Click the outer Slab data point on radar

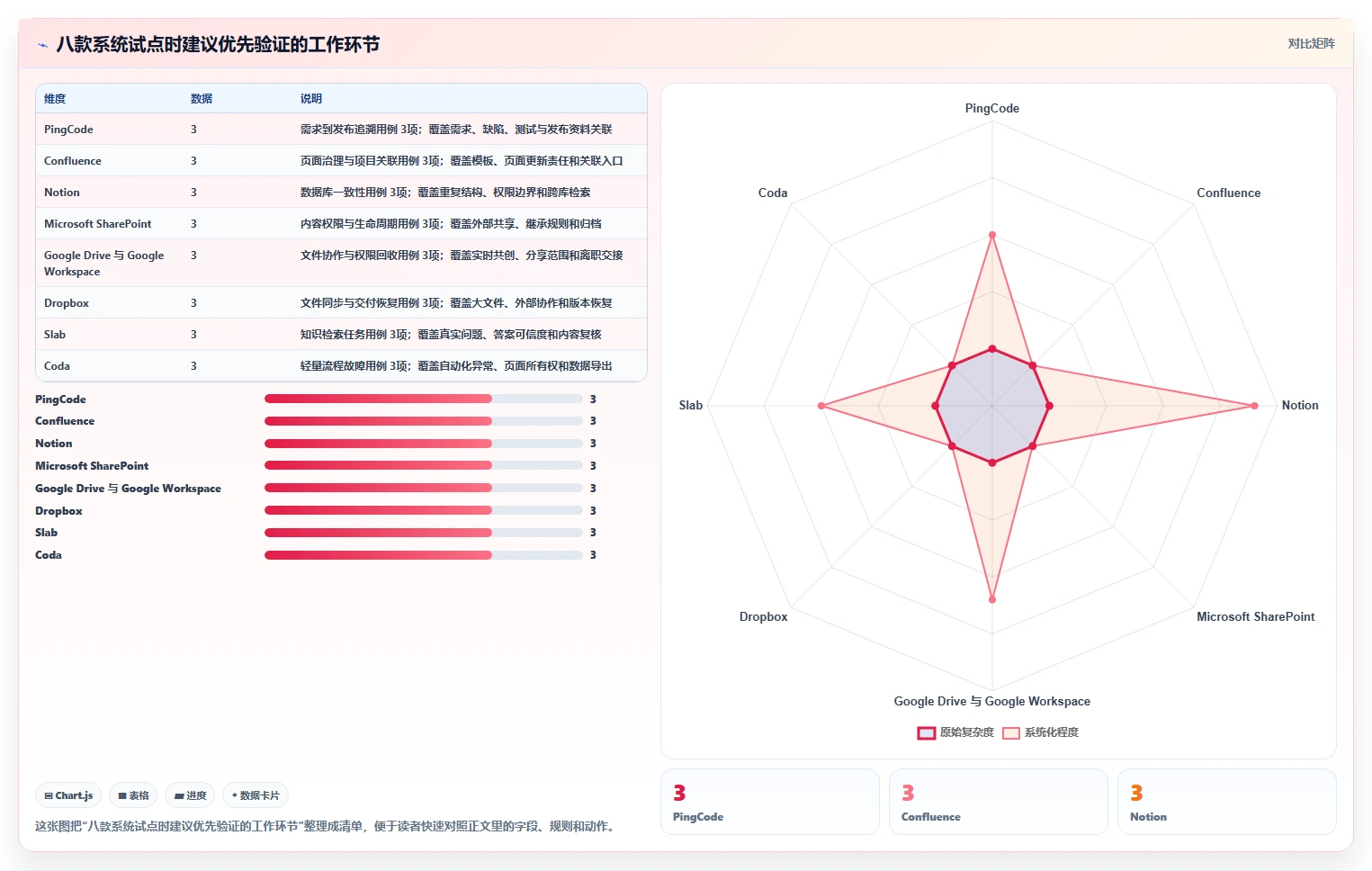point(821,406)
